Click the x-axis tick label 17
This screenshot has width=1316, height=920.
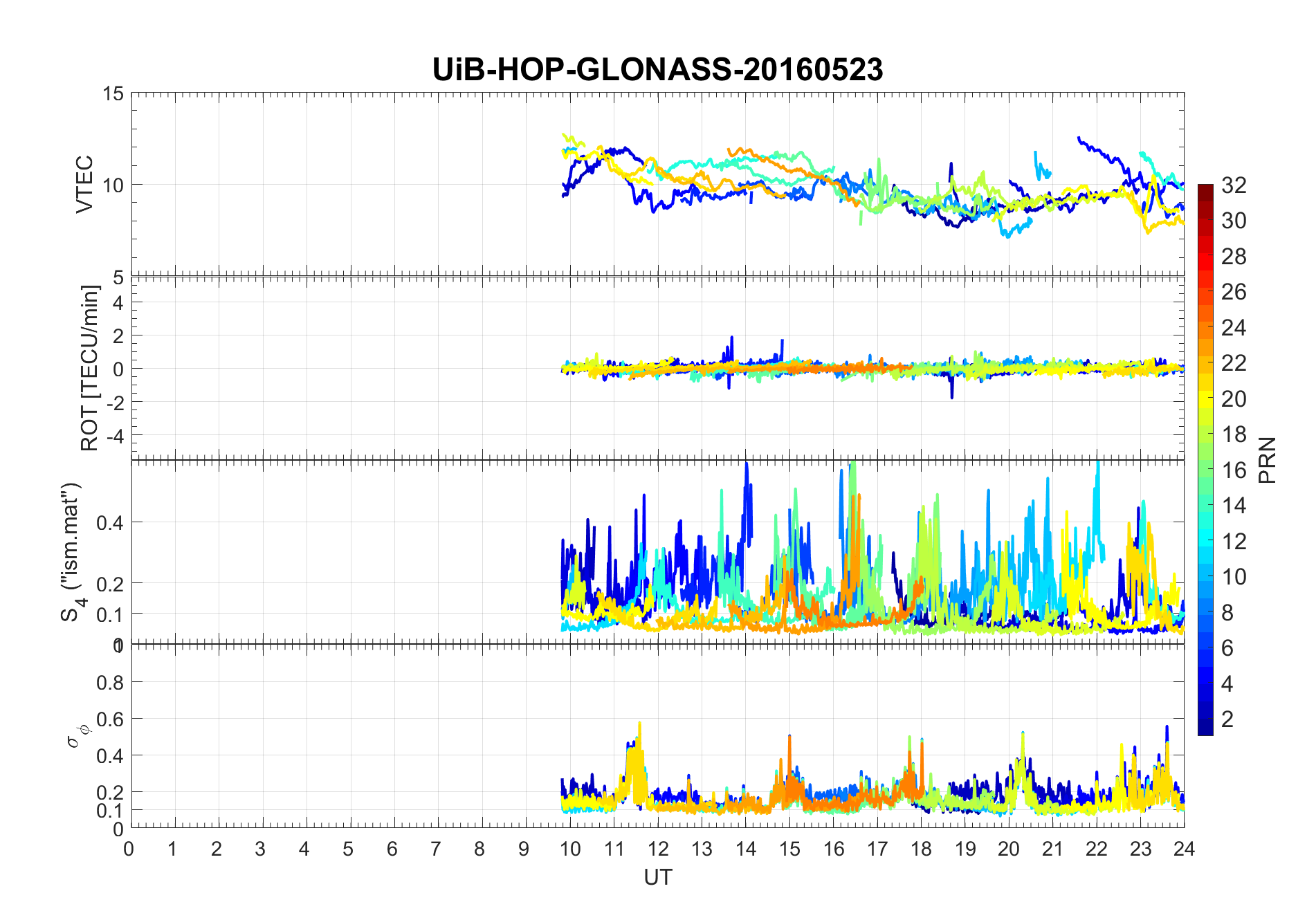(877, 849)
